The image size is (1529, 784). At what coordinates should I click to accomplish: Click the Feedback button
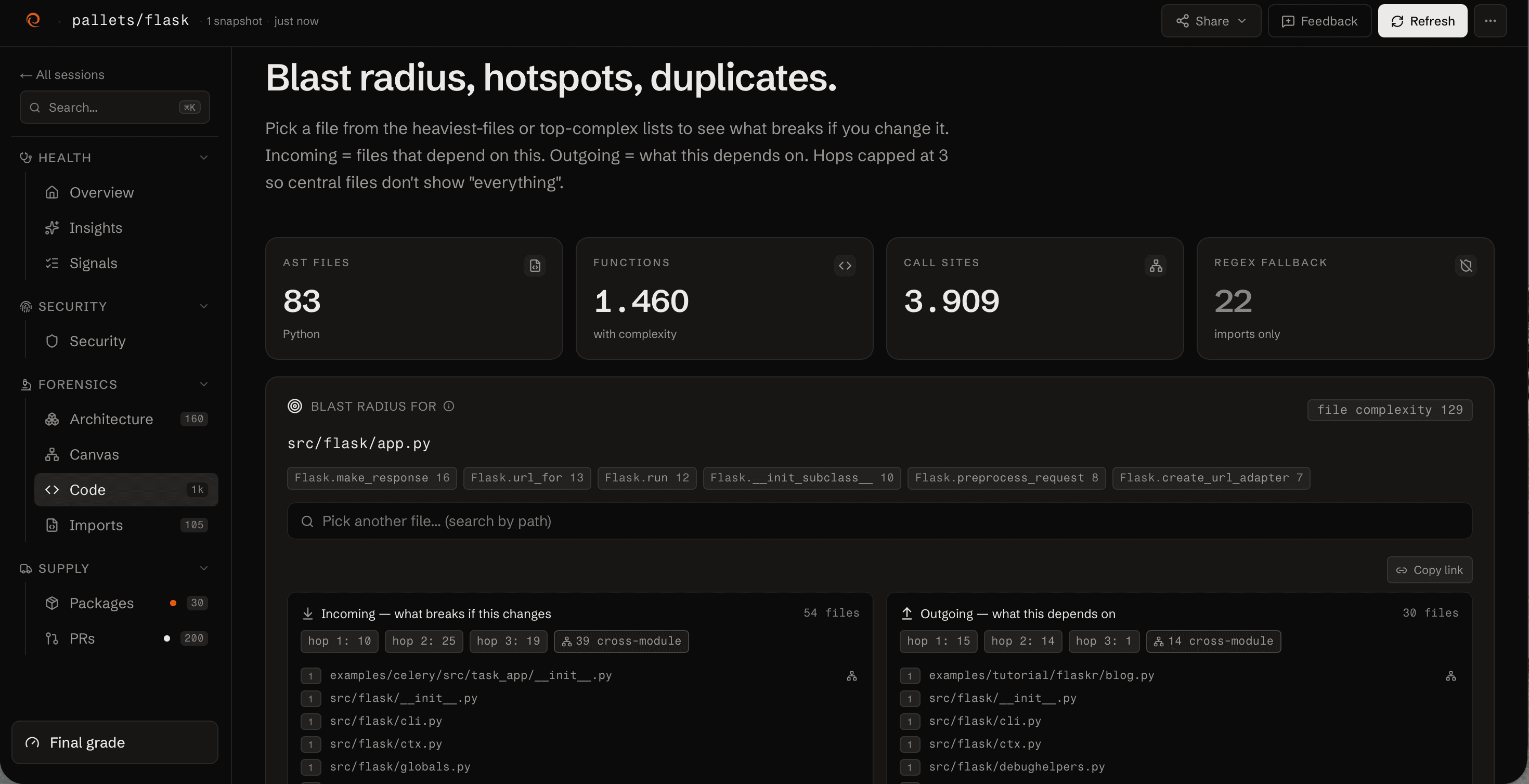click(1319, 21)
